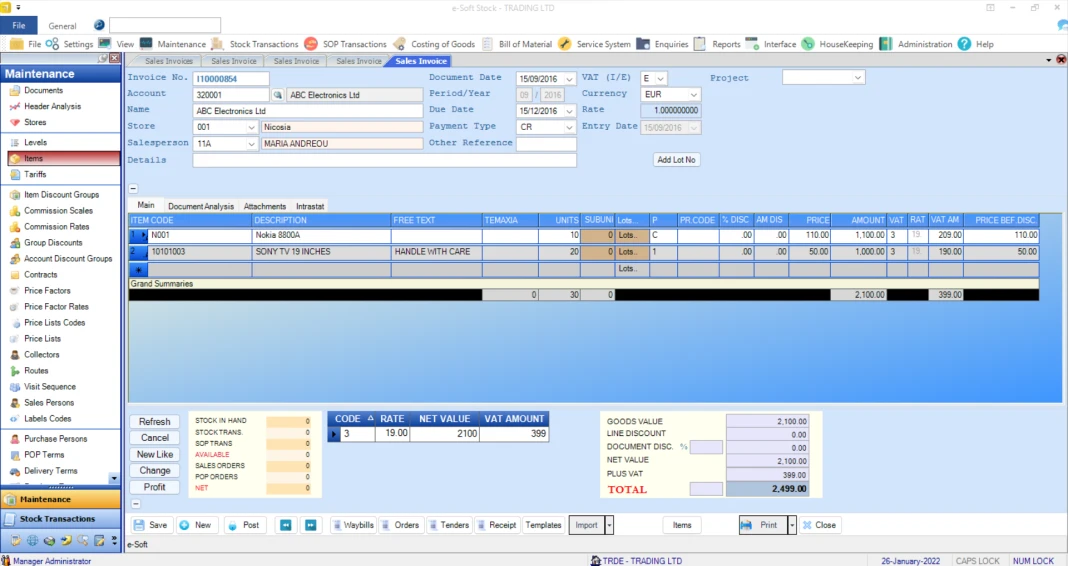The image size is (1068, 566).
Task: Click Add Lot No button
Action: pyautogui.click(x=676, y=159)
